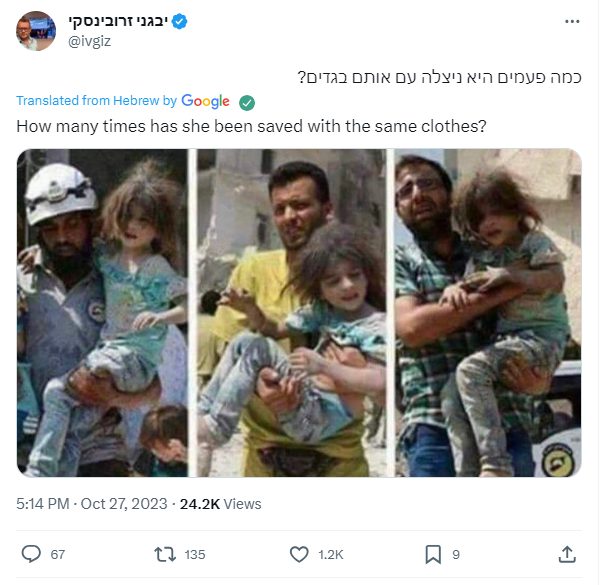Screen dimensions: 603x585
Task: Click the 135 retweet count
Action: [x=195, y=555]
